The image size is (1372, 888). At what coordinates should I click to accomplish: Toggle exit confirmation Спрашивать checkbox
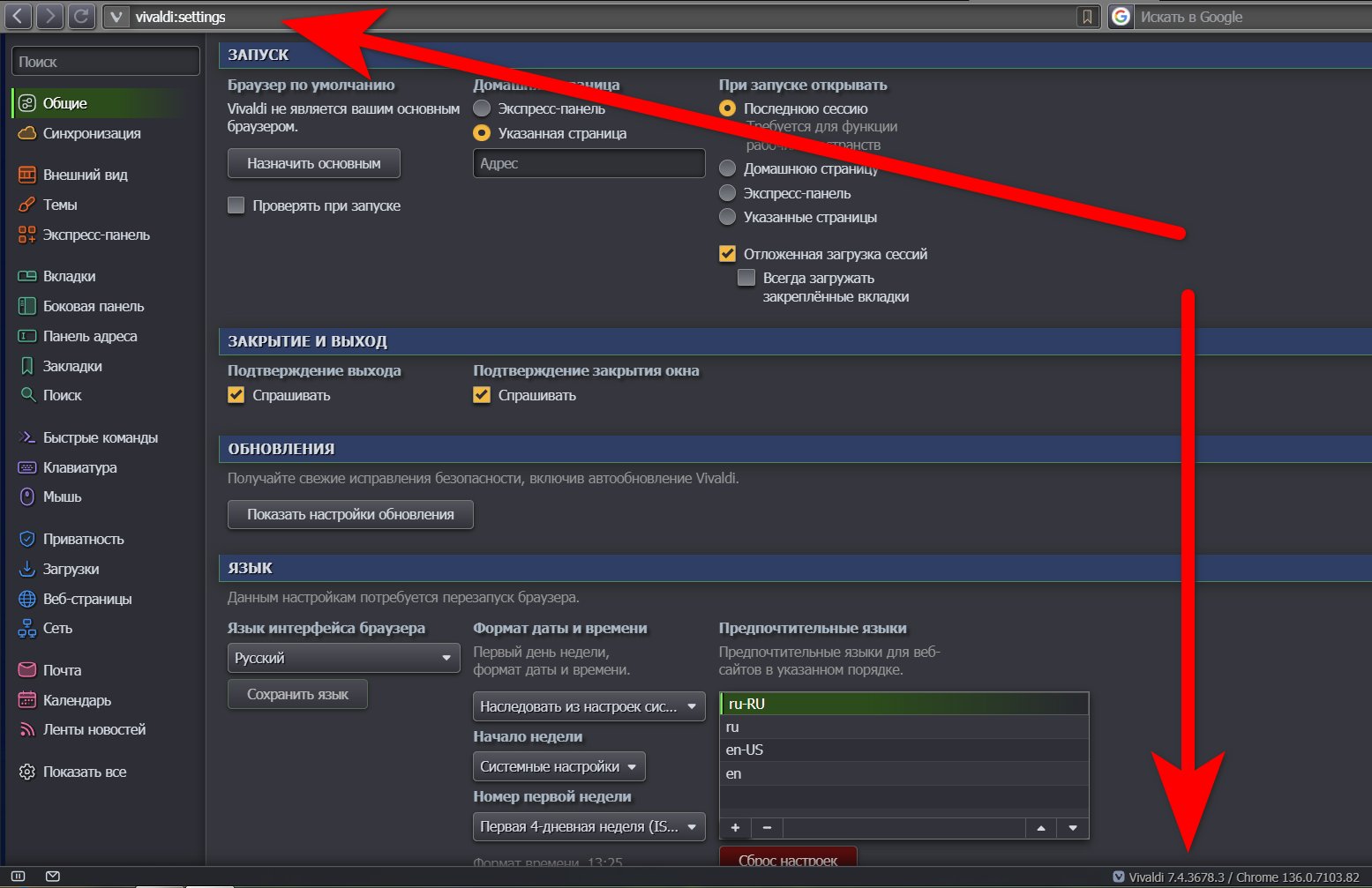tap(236, 395)
